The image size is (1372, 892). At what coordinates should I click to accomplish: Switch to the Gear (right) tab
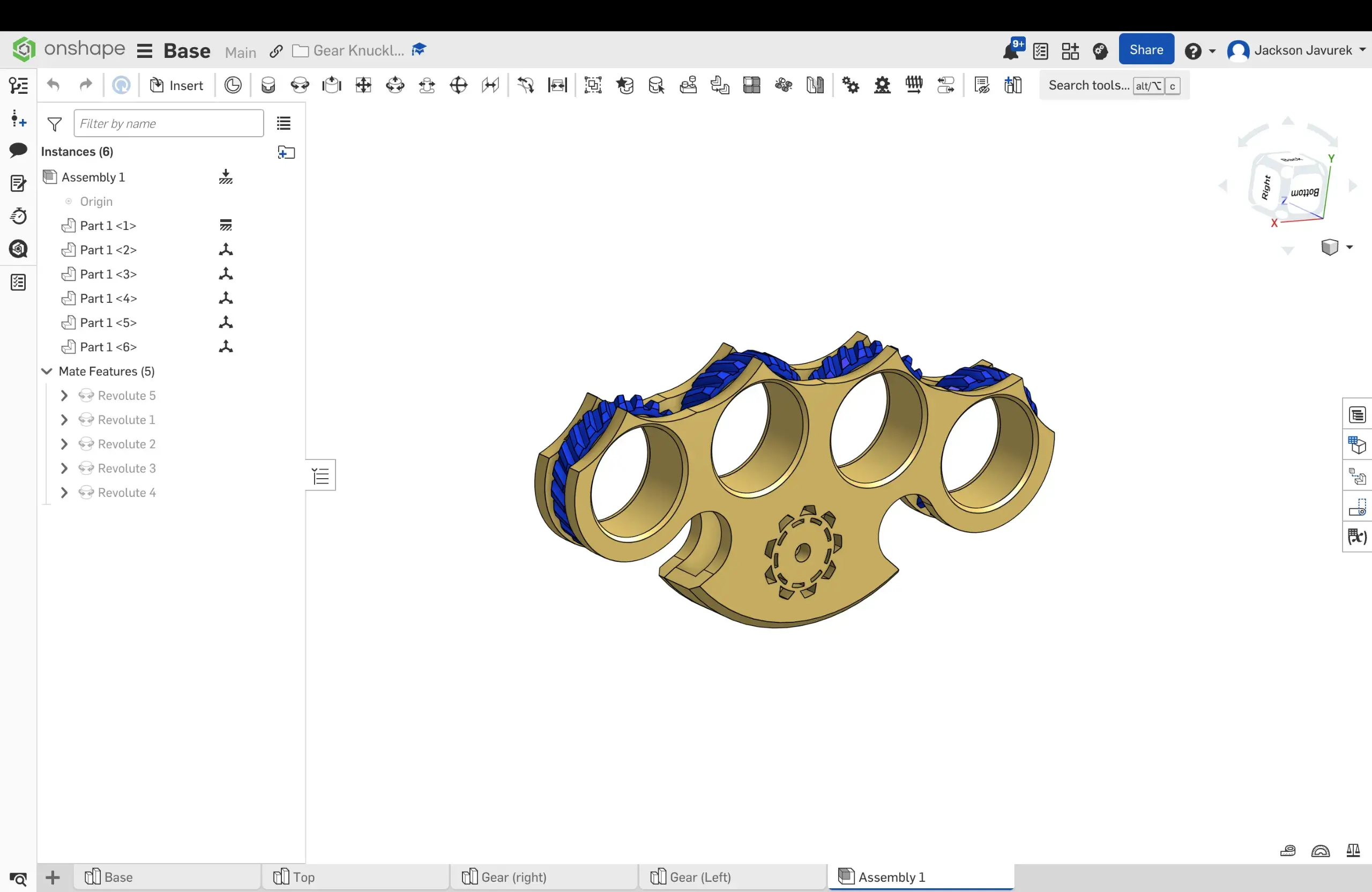tap(544, 877)
